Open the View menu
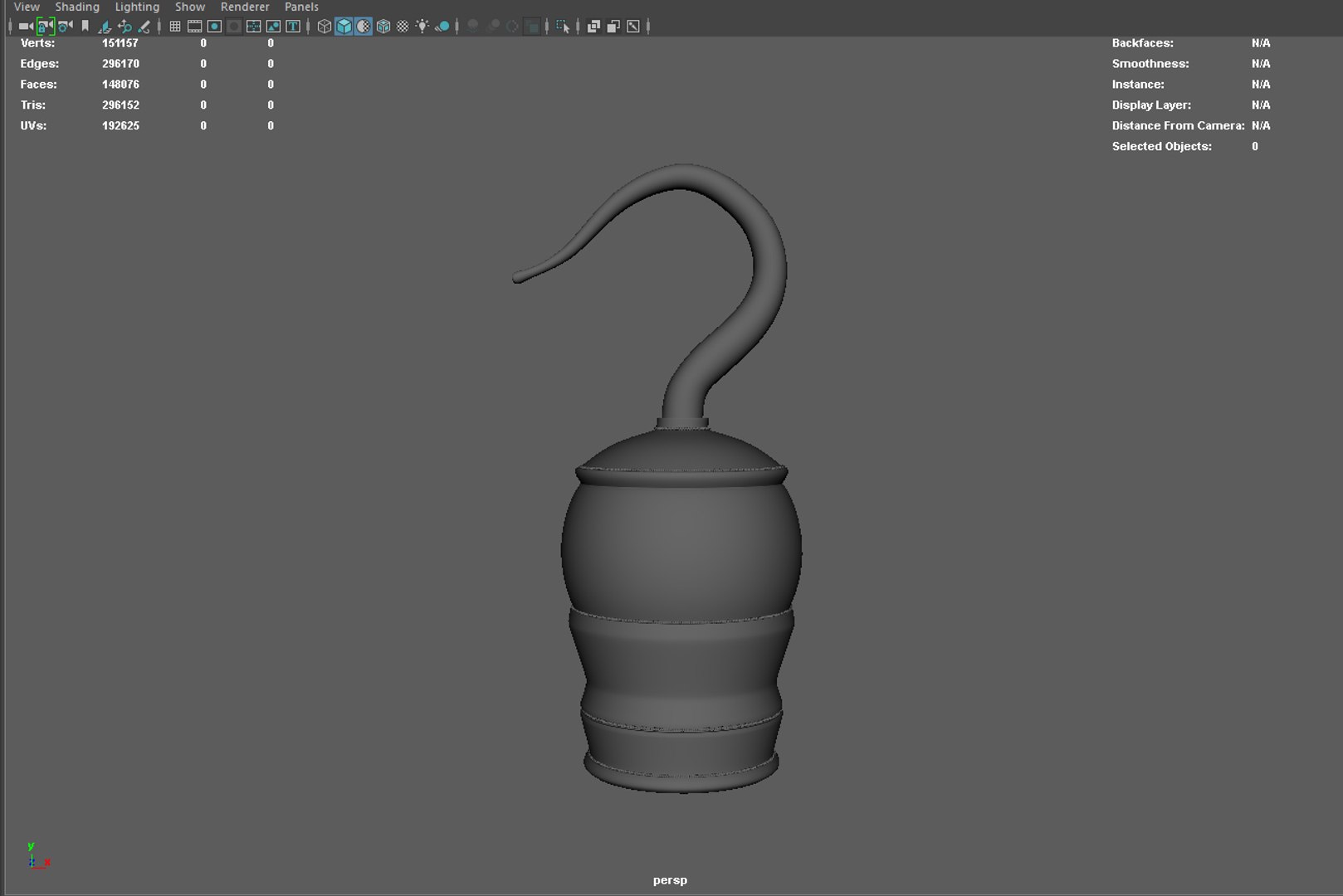This screenshot has width=1343, height=896. (27, 7)
